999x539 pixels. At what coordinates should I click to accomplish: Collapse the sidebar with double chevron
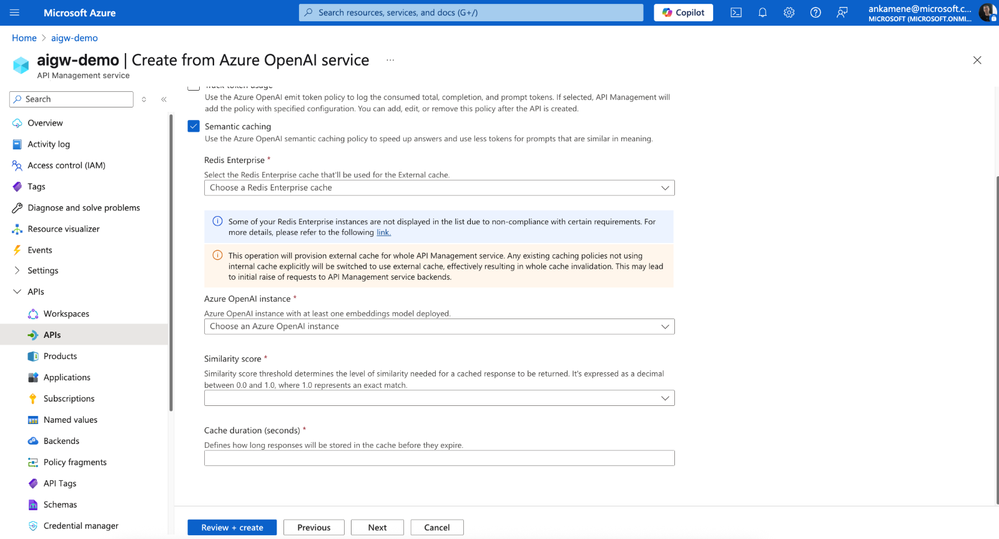click(164, 99)
